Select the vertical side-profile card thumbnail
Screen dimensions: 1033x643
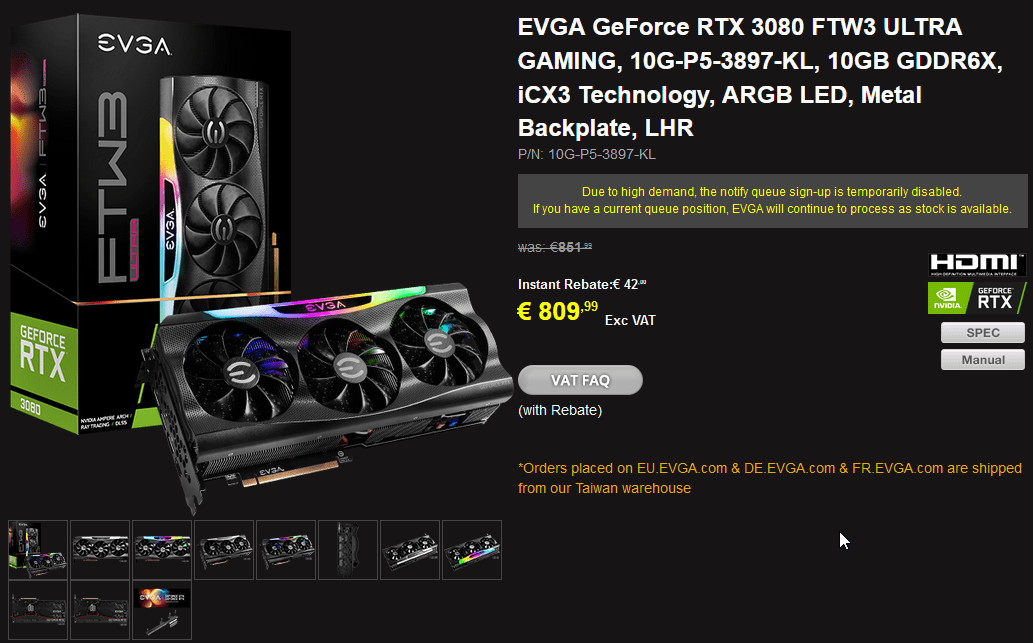pos(348,550)
